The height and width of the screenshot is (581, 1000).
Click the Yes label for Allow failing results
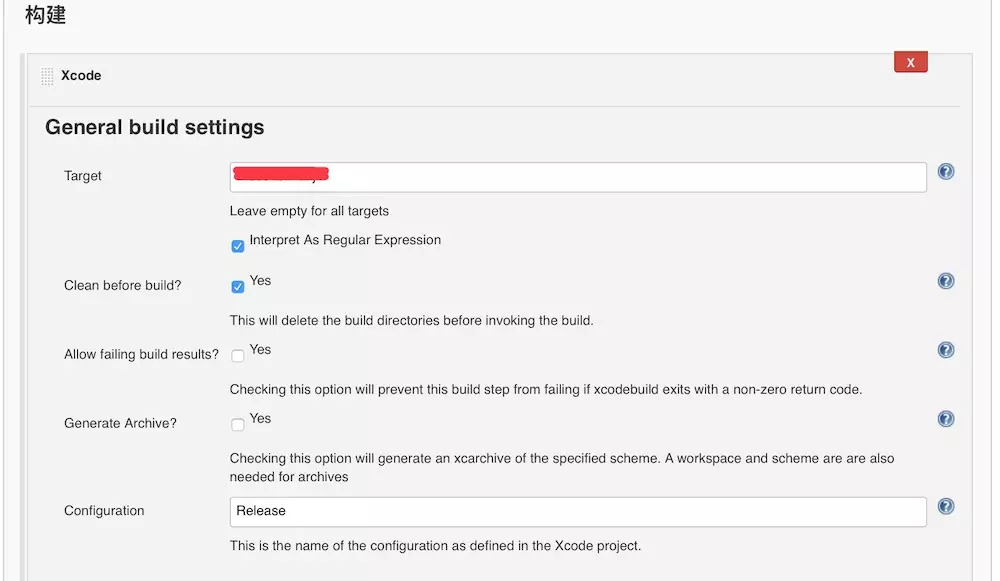[x=260, y=349]
